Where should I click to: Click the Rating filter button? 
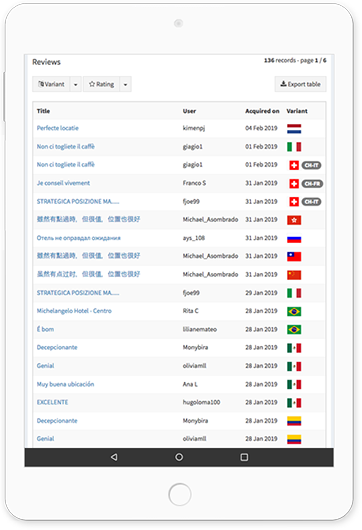[x=101, y=85]
